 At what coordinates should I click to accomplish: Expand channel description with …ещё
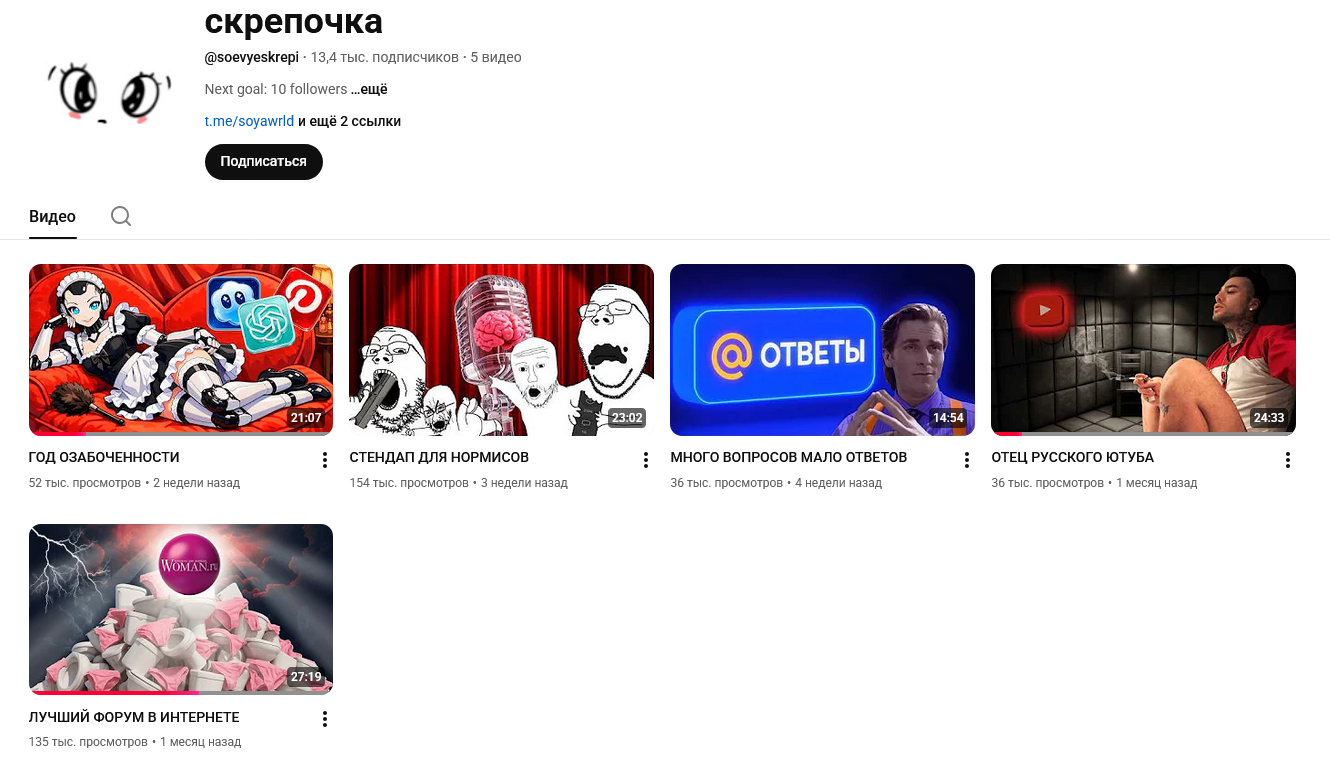[369, 89]
